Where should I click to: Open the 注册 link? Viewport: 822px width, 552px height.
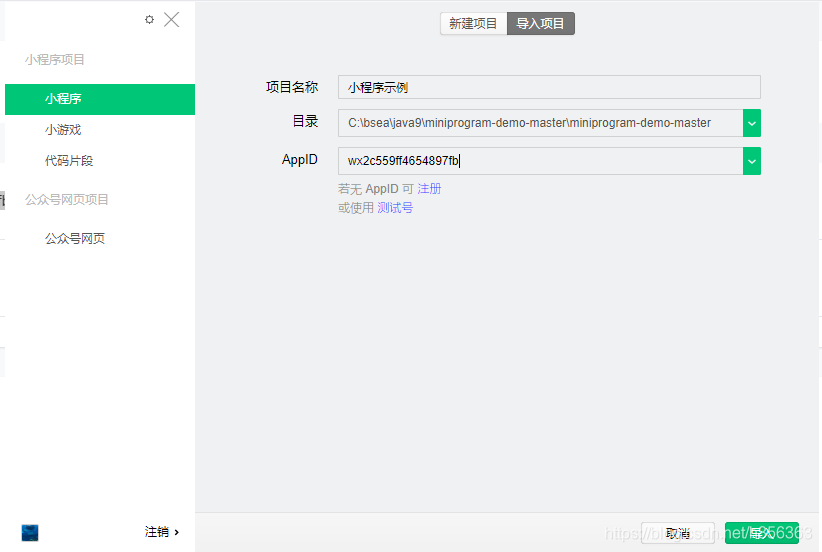[429, 189]
